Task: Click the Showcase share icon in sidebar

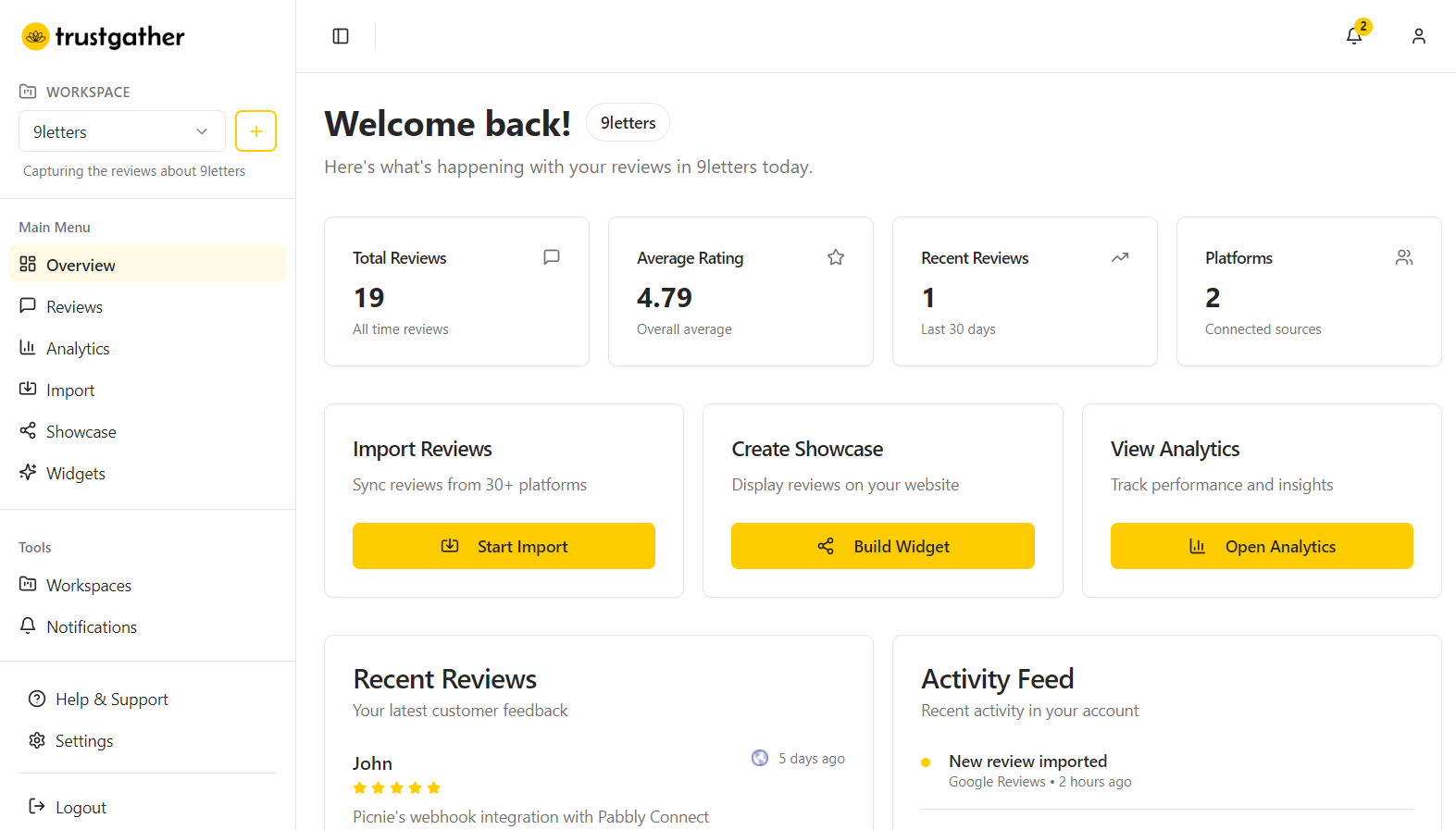Action: click(x=28, y=430)
